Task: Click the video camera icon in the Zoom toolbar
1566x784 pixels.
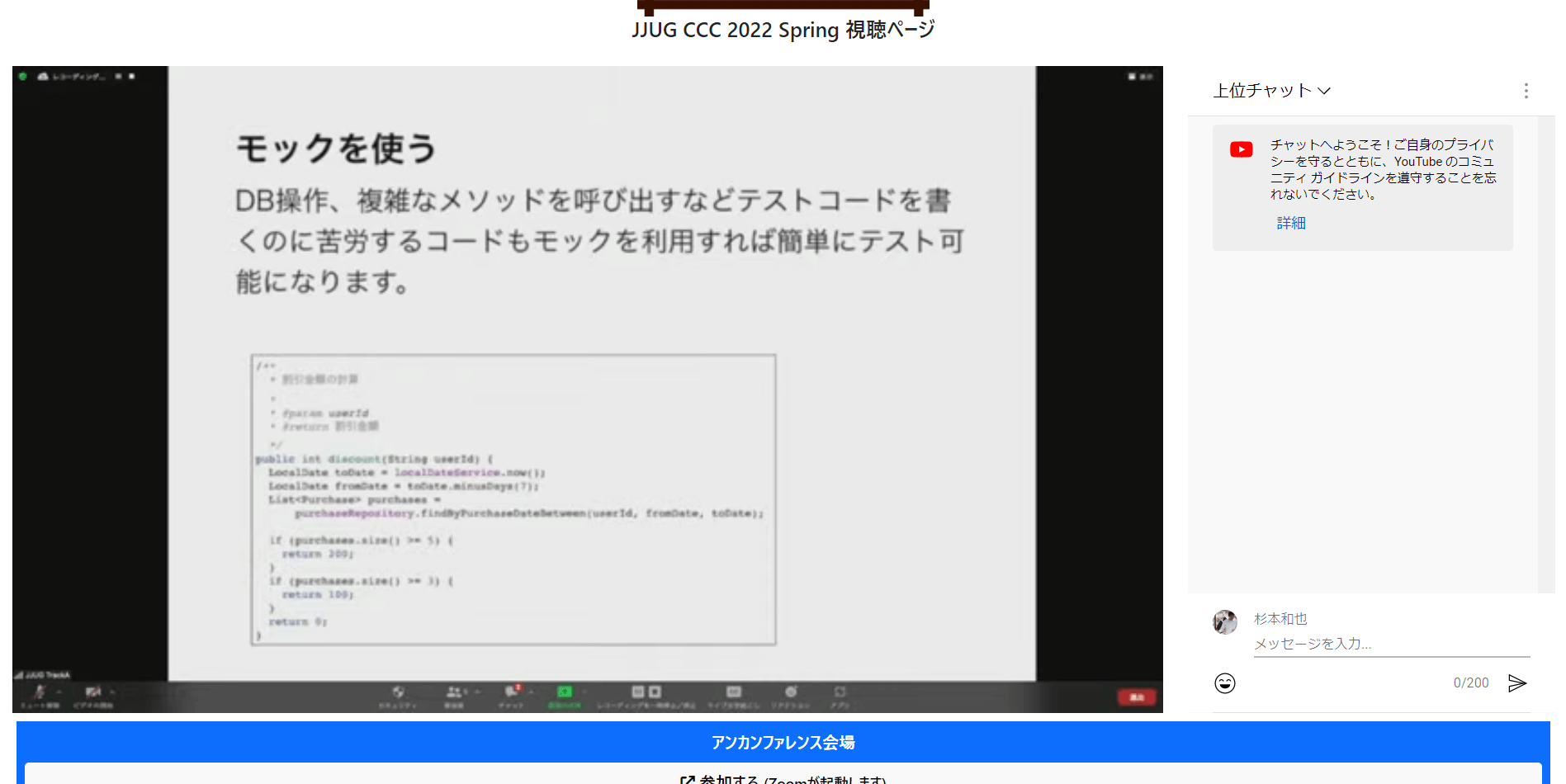Action: (x=92, y=692)
